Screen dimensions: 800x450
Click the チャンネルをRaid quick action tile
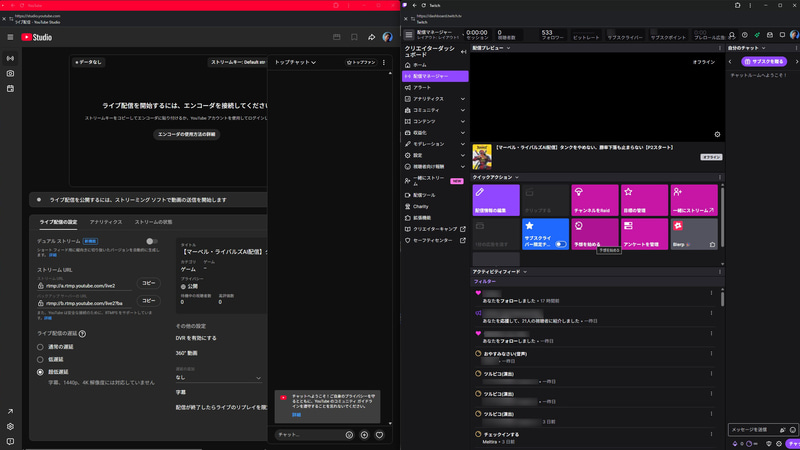[595, 200]
